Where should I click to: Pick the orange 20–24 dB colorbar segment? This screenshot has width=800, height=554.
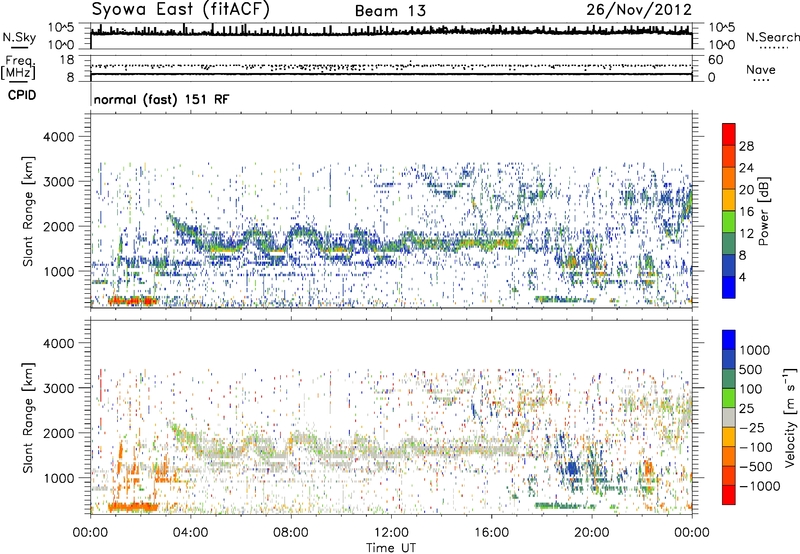tap(729, 178)
